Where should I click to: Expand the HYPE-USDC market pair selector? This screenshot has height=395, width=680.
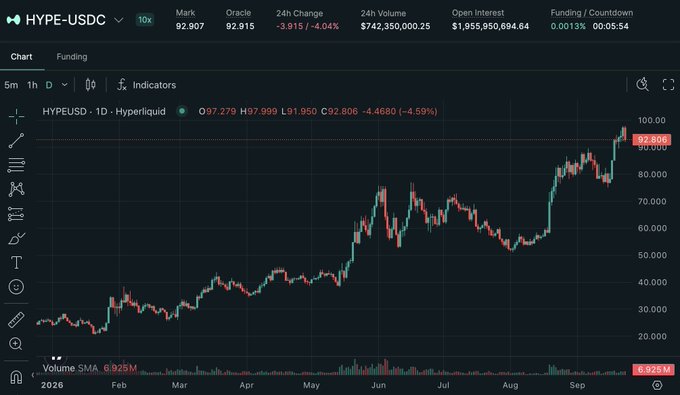(118, 20)
